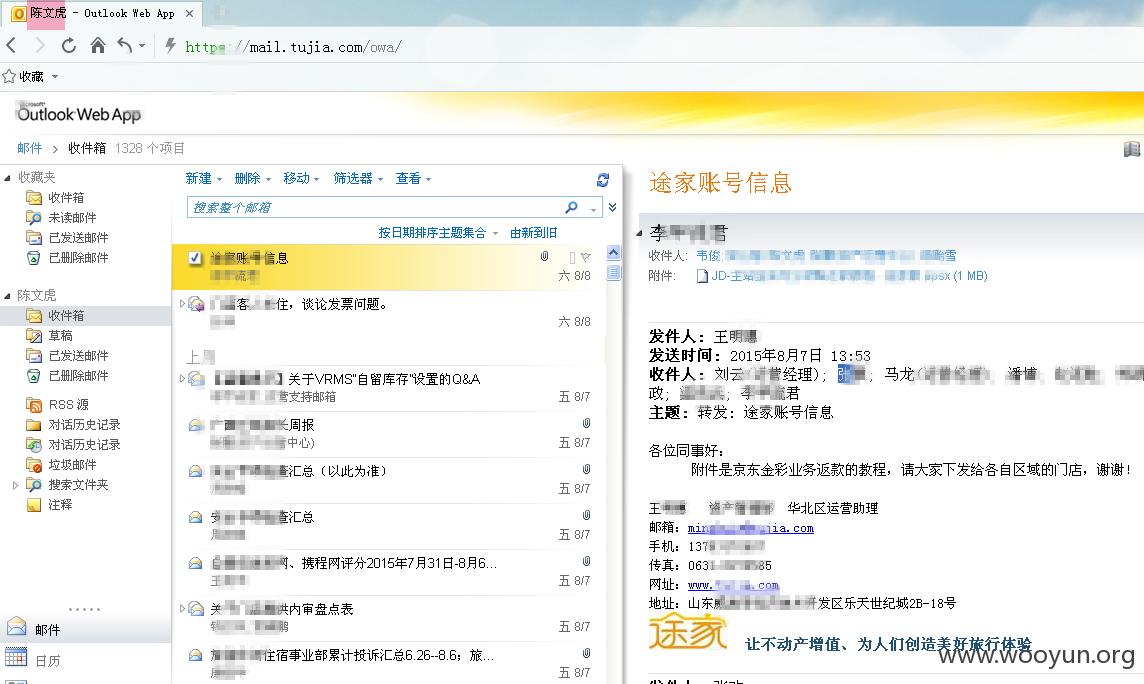Open the address book icon at top right
This screenshot has width=1144, height=684.
[x=1131, y=149]
